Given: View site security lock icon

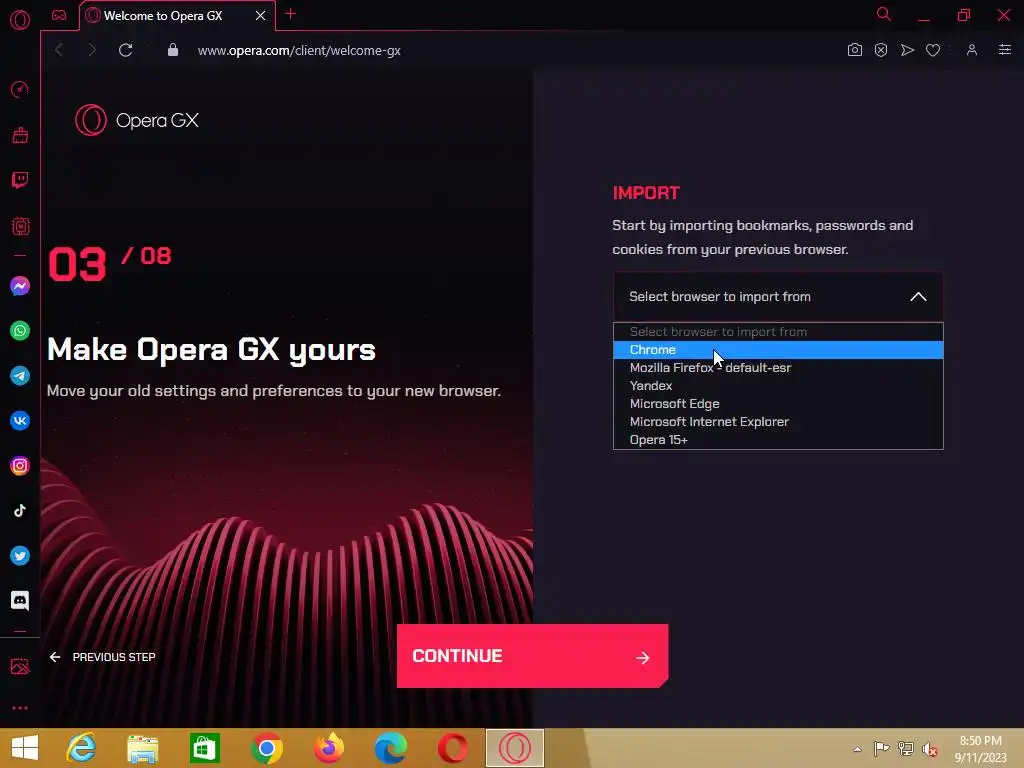Looking at the screenshot, I should (172, 50).
